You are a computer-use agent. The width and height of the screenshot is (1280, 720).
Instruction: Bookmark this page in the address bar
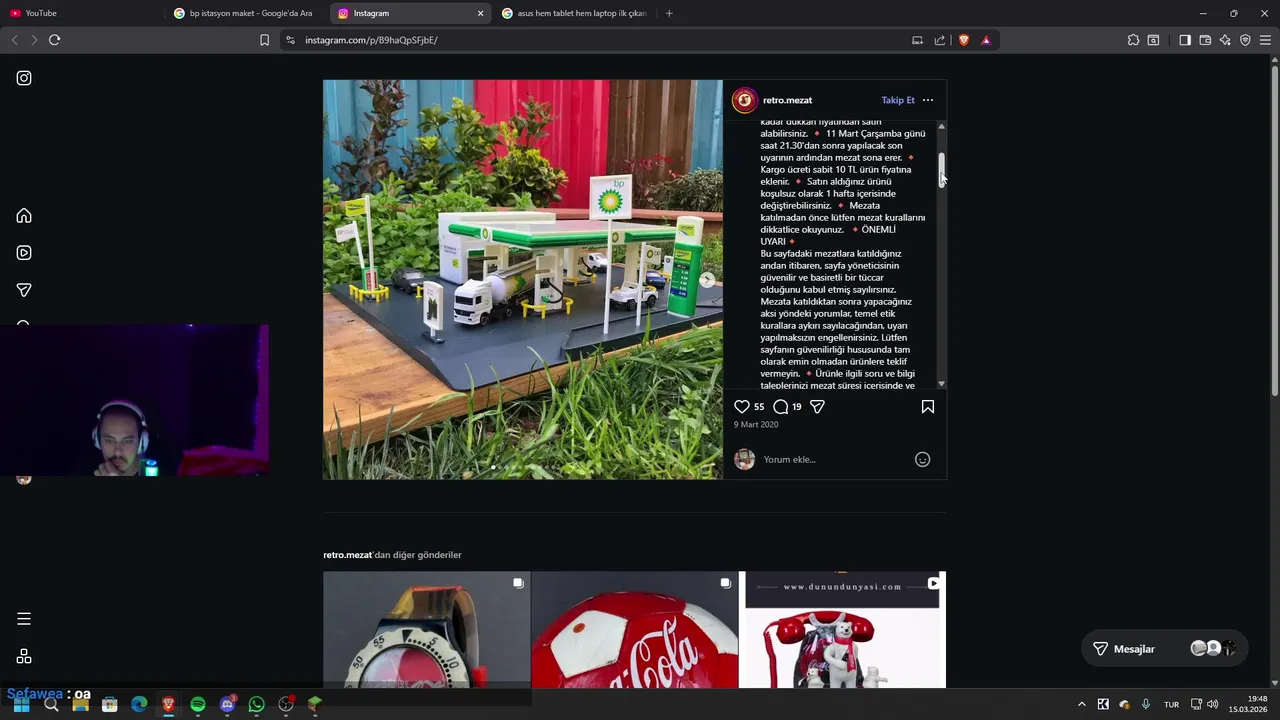click(x=264, y=40)
